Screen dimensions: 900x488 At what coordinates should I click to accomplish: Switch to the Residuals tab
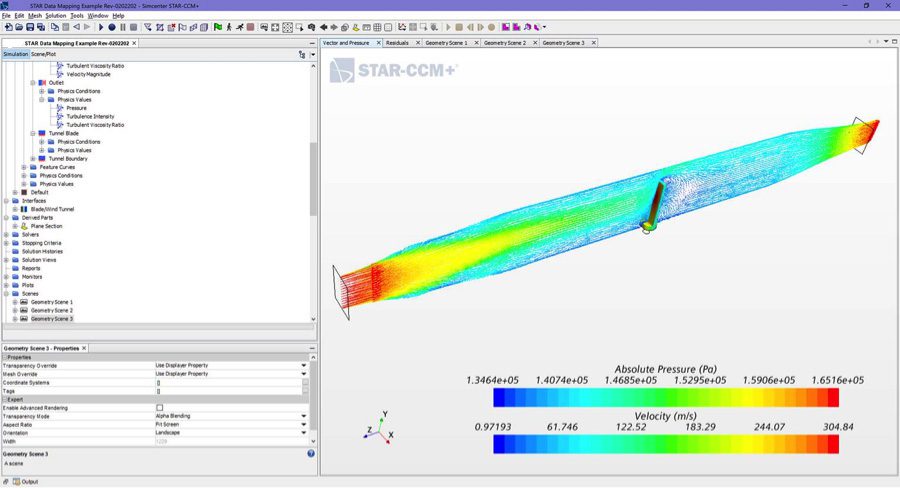[397, 43]
